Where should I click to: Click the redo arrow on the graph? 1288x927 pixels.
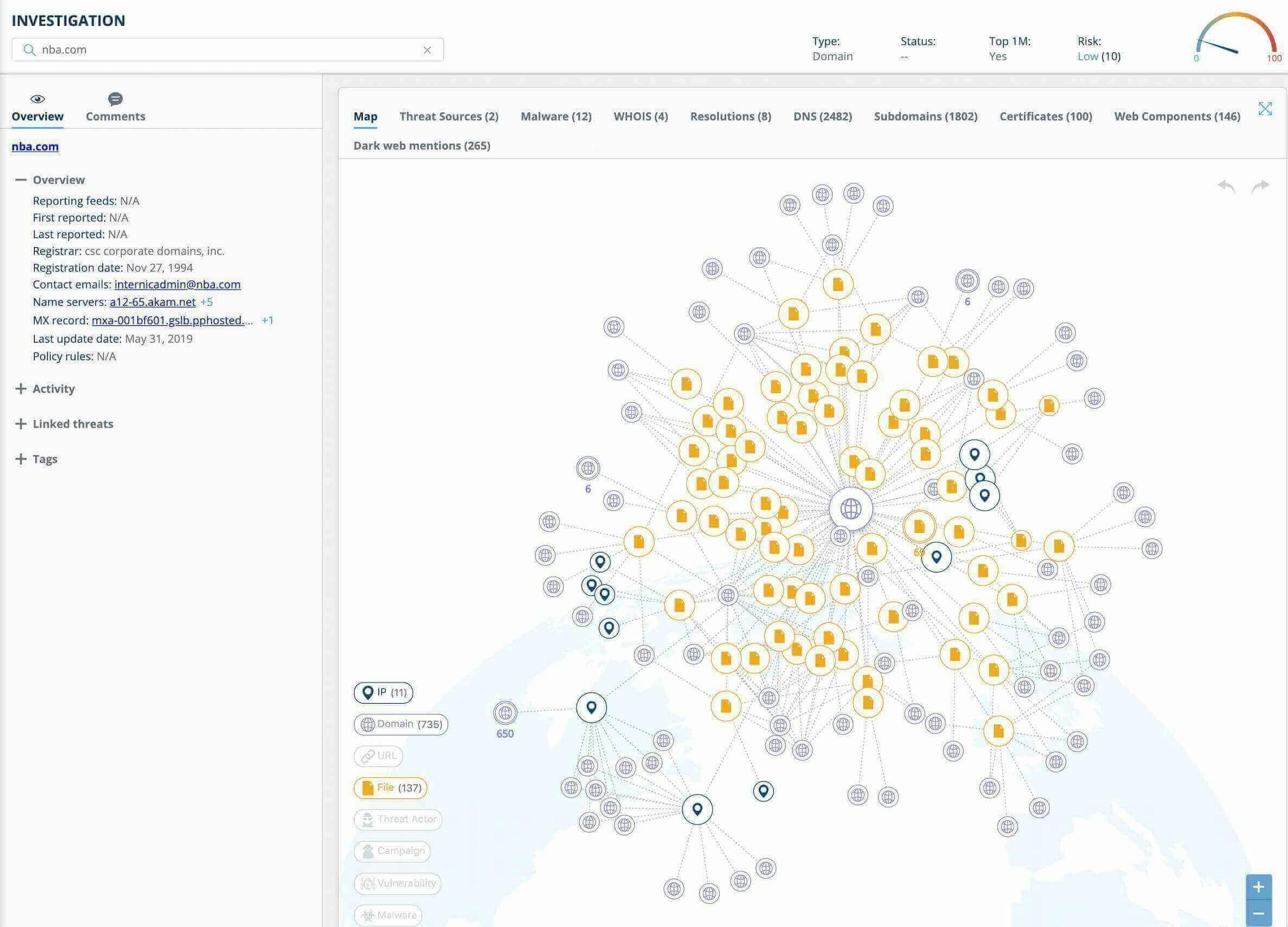coord(1261,185)
